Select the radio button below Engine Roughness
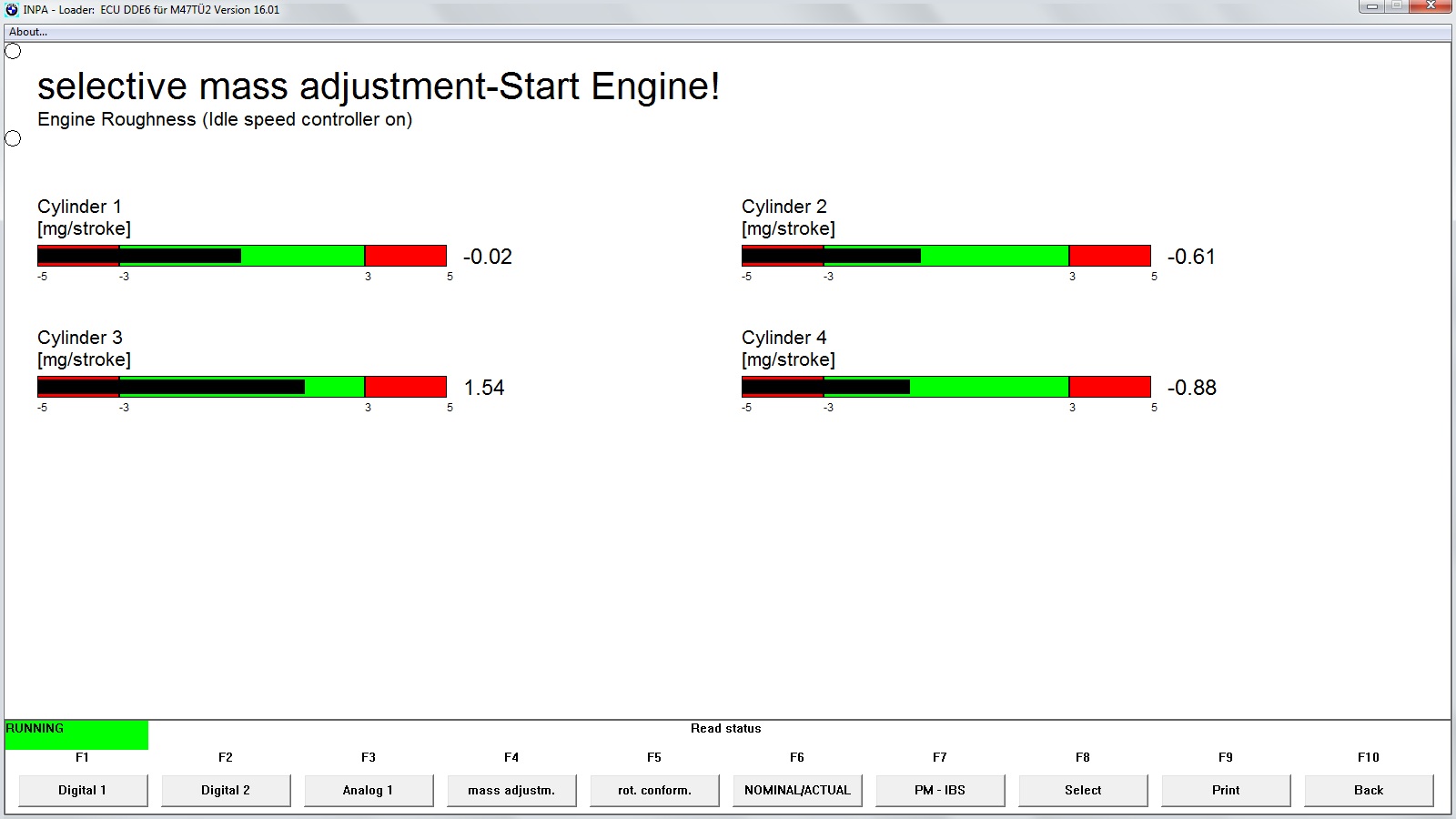Image resolution: width=1456 pixels, height=819 pixels. 13,138
